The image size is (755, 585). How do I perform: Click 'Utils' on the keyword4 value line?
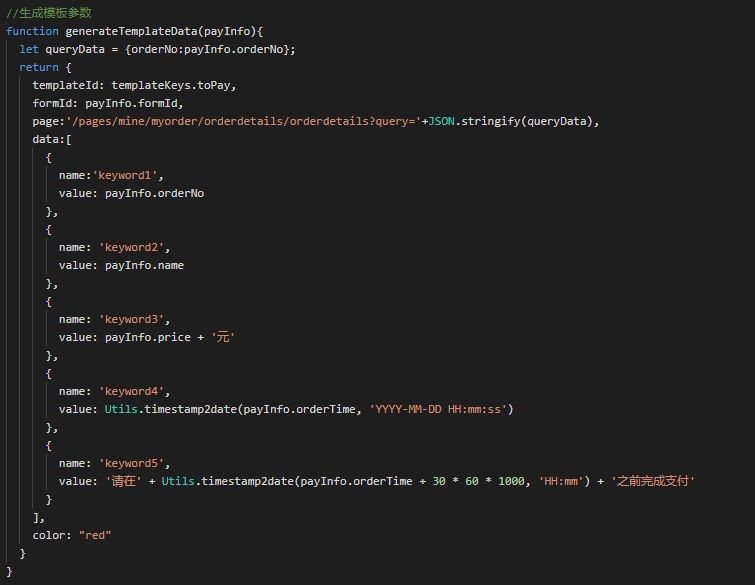[121, 409]
